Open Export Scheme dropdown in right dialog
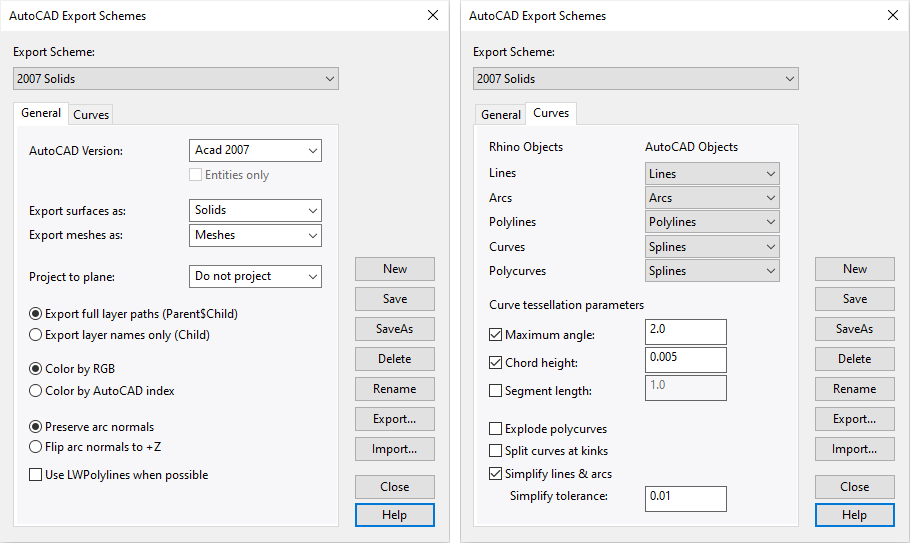The width and height of the screenshot is (910, 543). click(635, 79)
